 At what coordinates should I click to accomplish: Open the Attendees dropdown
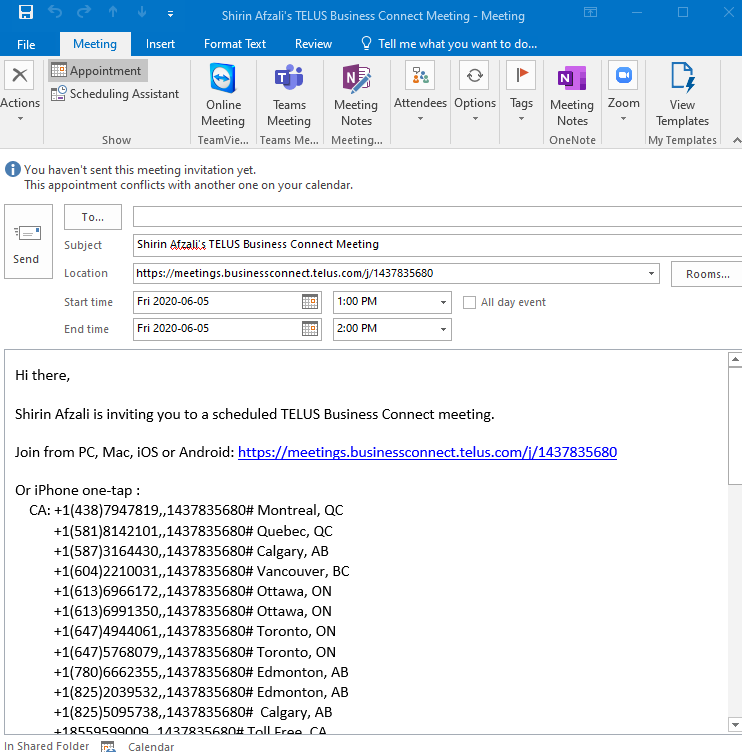point(420,91)
